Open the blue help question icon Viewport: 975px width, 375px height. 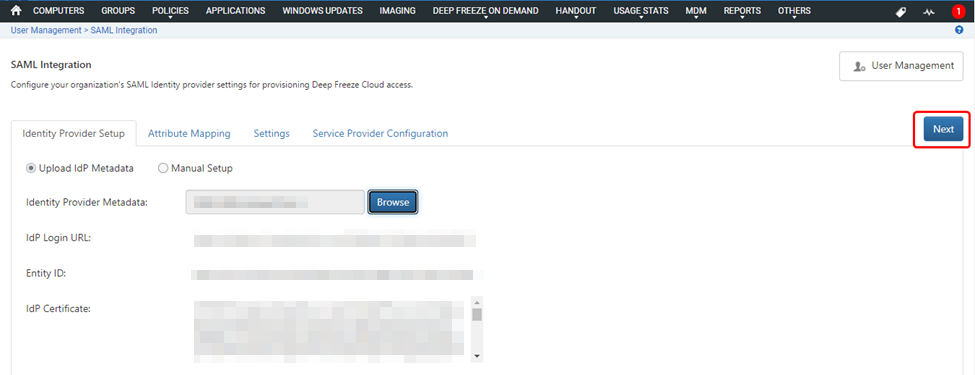click(x=959, y=30)
